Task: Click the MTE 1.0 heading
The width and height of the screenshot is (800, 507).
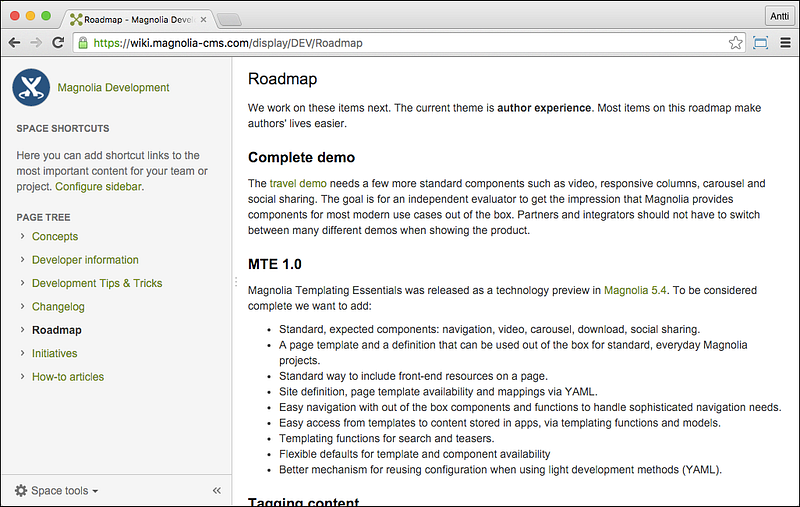Action: [274, 264]
